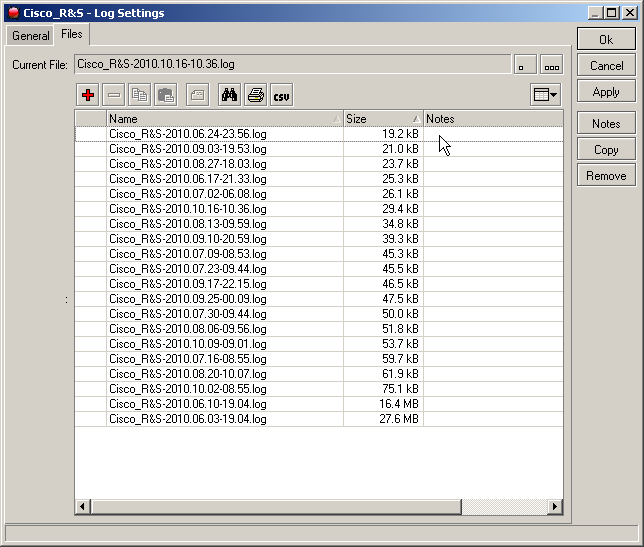Select Cisco_R&S-2010.10.02-08.55.log row

coord(319,388)
